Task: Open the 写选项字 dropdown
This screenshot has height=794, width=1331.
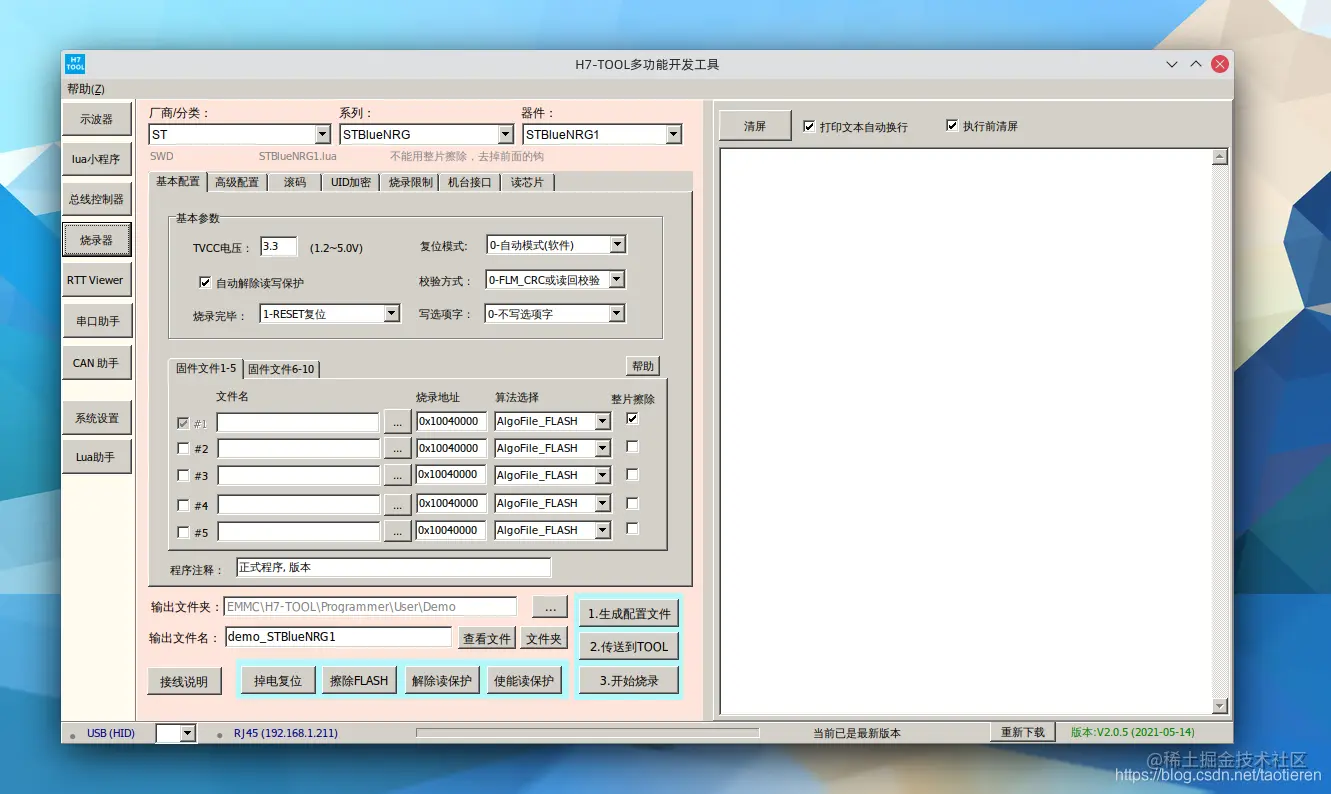Action: [617, 314]
